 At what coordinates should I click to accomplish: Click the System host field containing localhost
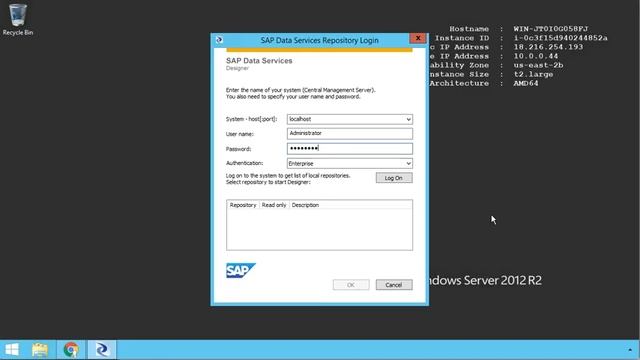349,119
